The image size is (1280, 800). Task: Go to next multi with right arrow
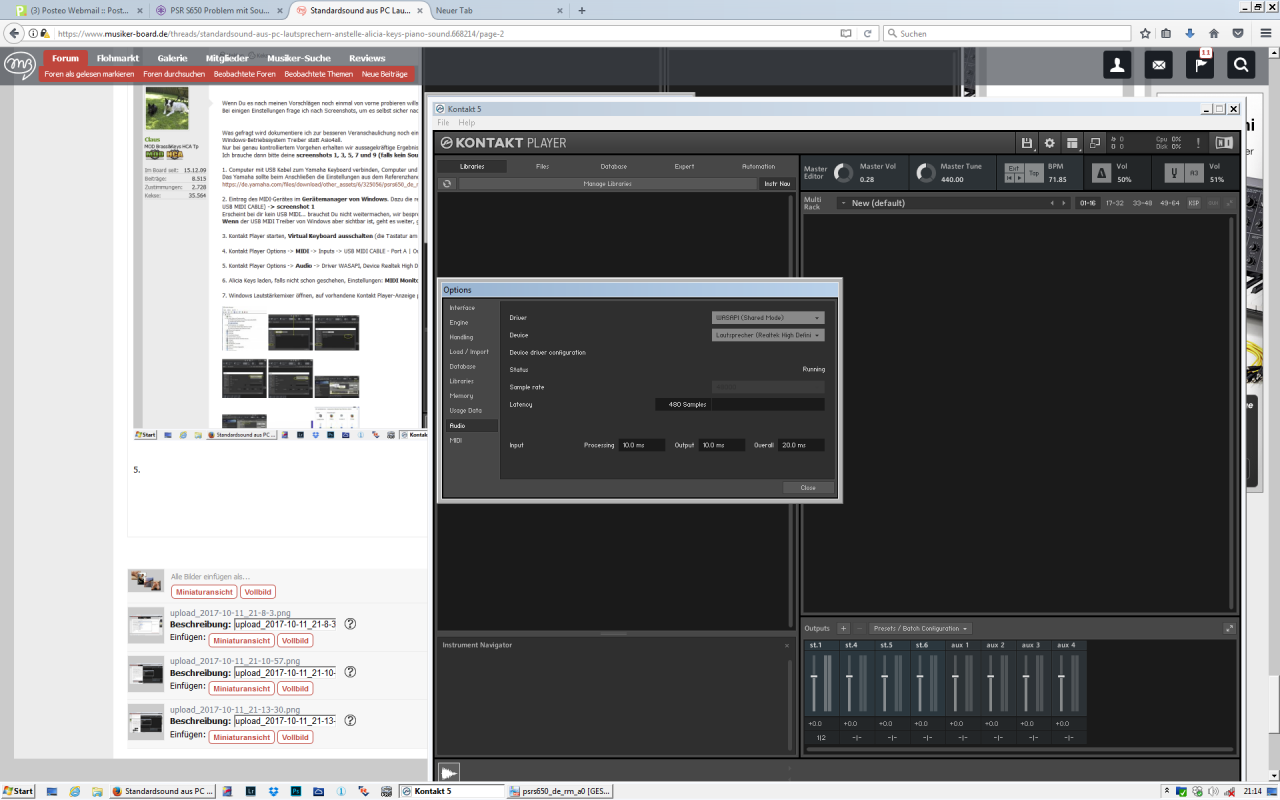pyautogui.click(x=1065, y=203)
